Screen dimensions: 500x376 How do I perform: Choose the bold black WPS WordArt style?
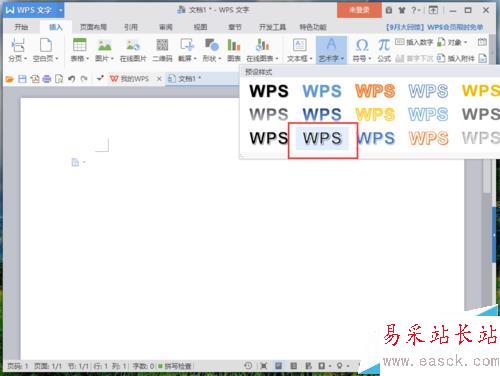(x=269, y=91)
